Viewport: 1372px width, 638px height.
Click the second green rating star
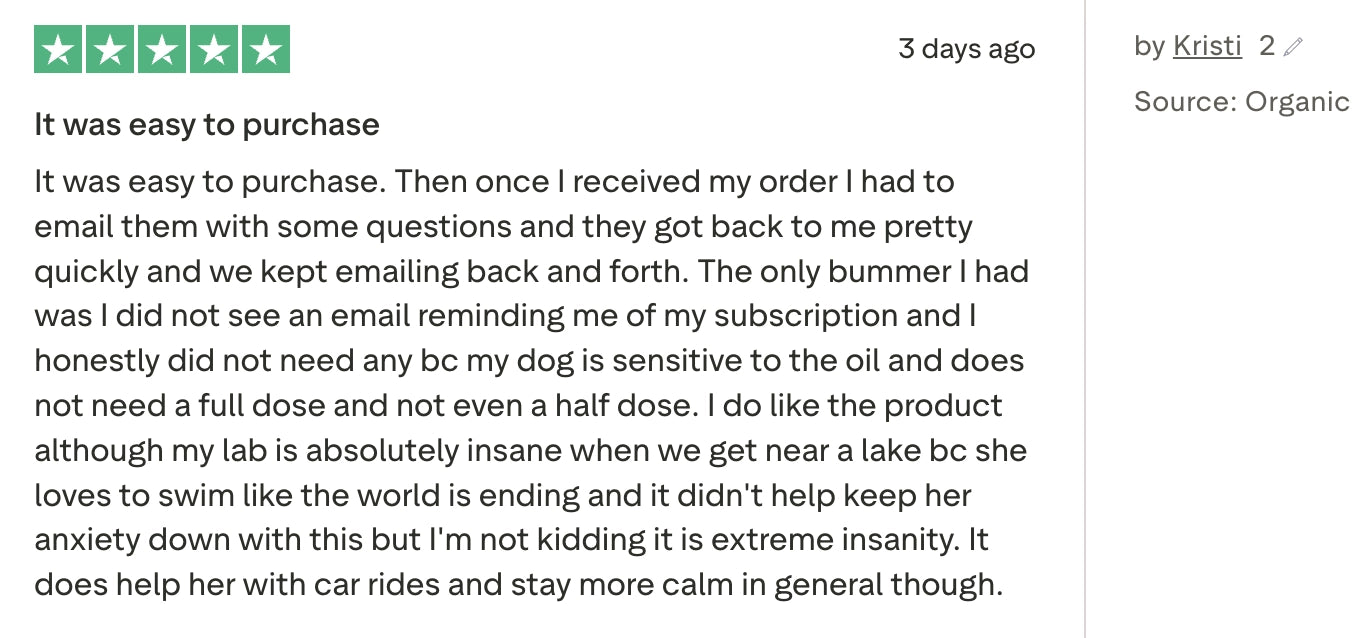tap(110, 50)
